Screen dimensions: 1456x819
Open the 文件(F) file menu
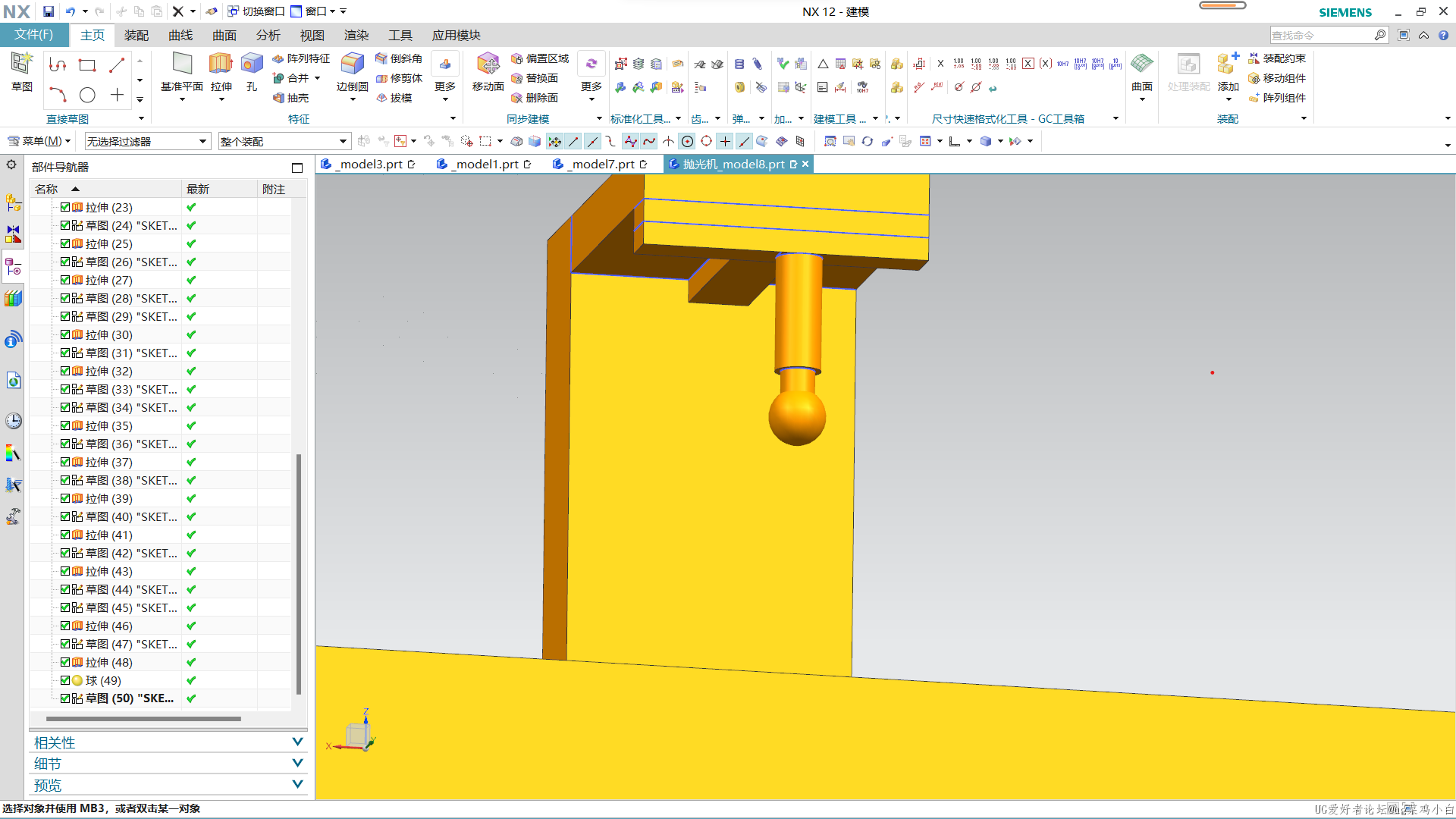[34, 35]
